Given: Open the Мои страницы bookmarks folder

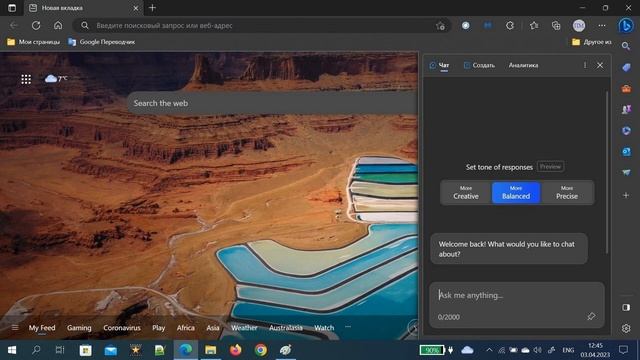Looking at the screenshot, I should (x=33, y=42).
